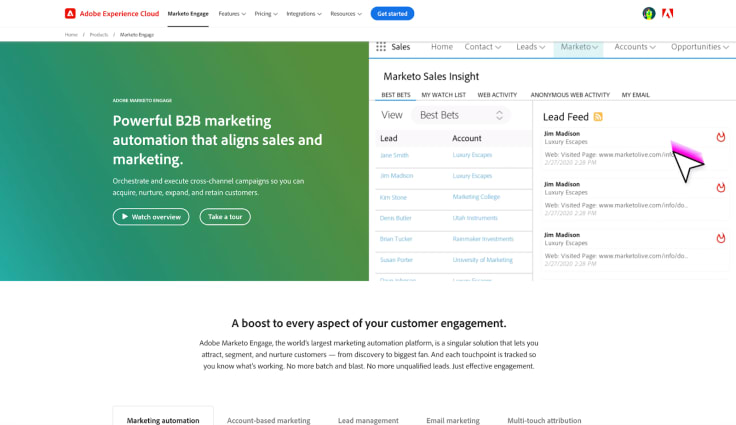736x425 pixels.
Task: Switch to the Web Activity tab
Action: click(497, 95)
